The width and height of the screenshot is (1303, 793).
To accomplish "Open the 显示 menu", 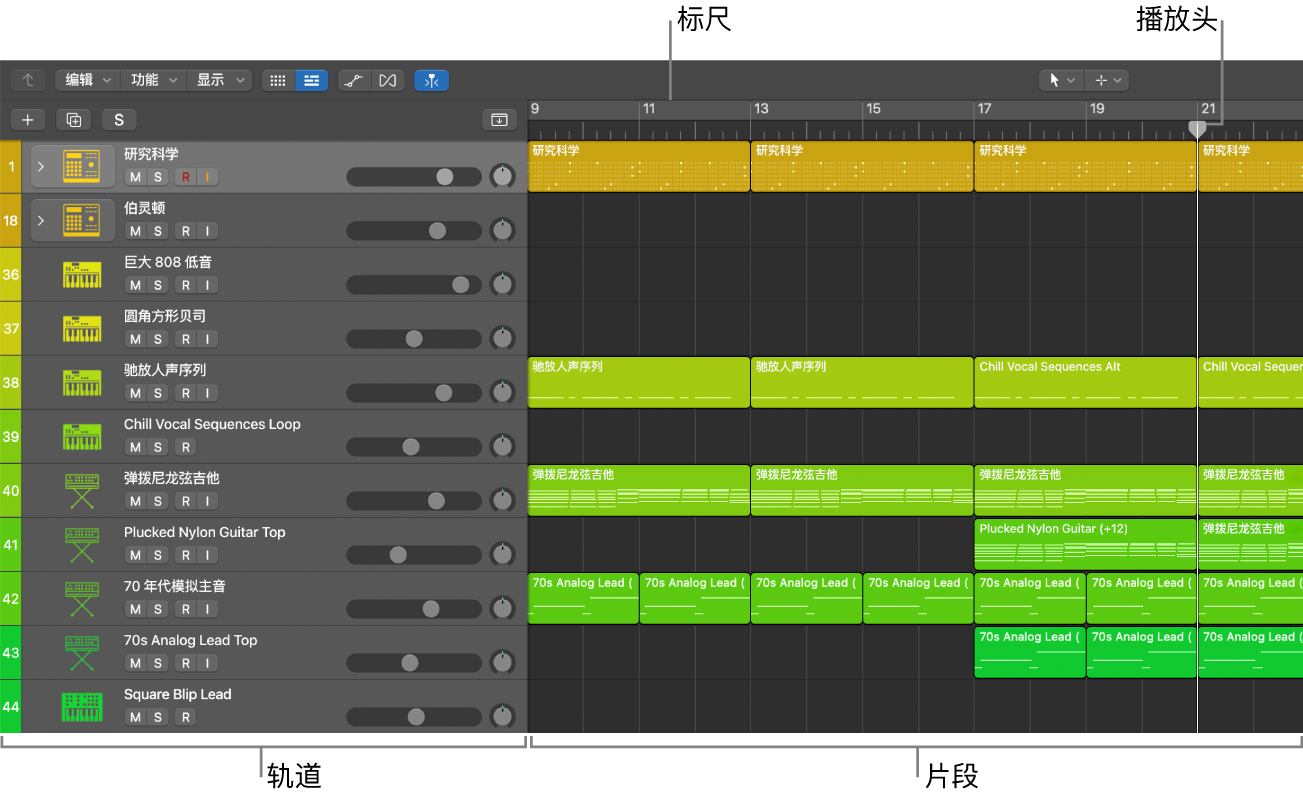I will point(218,81).
